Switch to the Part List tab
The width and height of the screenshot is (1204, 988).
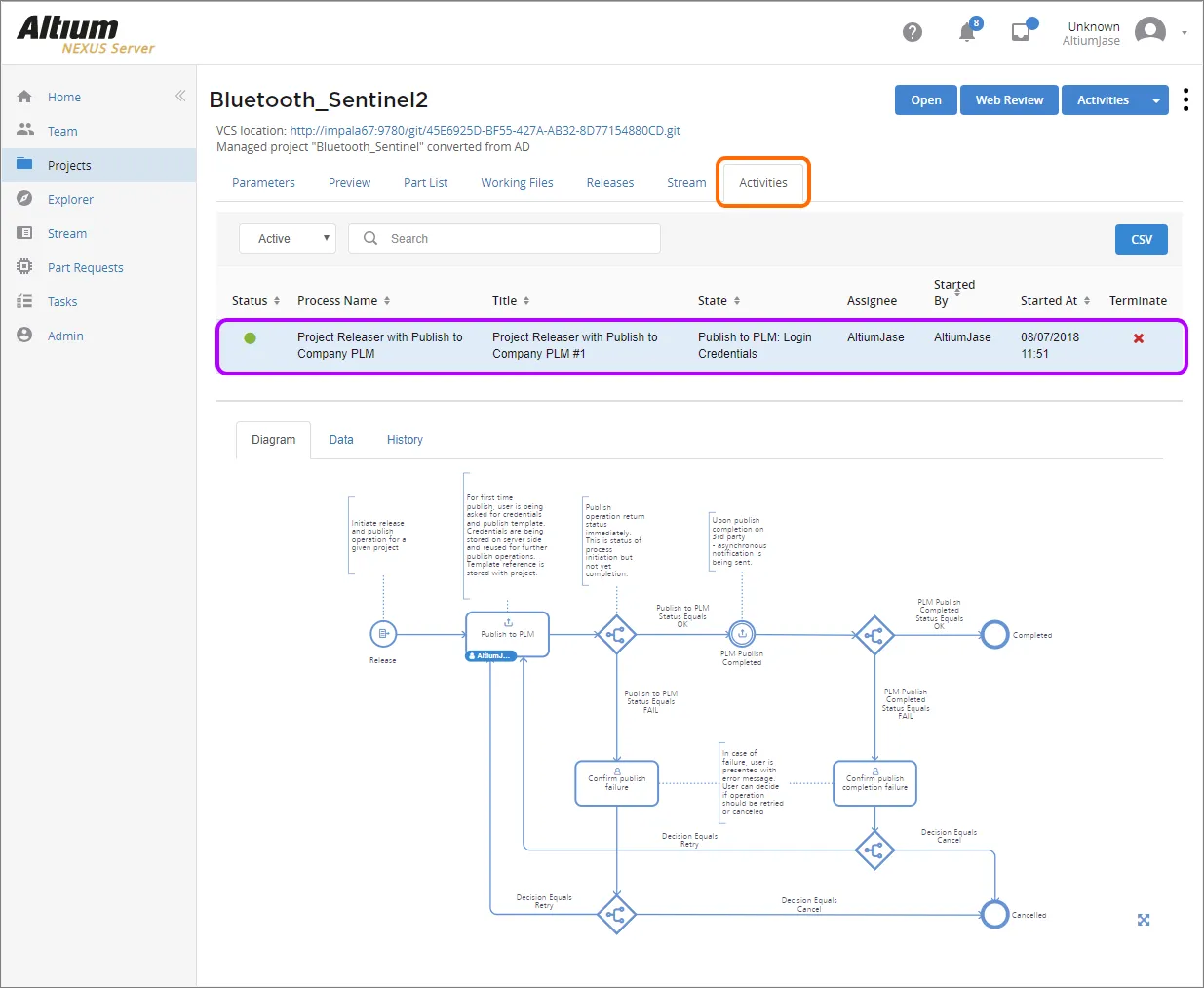point(425,182)
